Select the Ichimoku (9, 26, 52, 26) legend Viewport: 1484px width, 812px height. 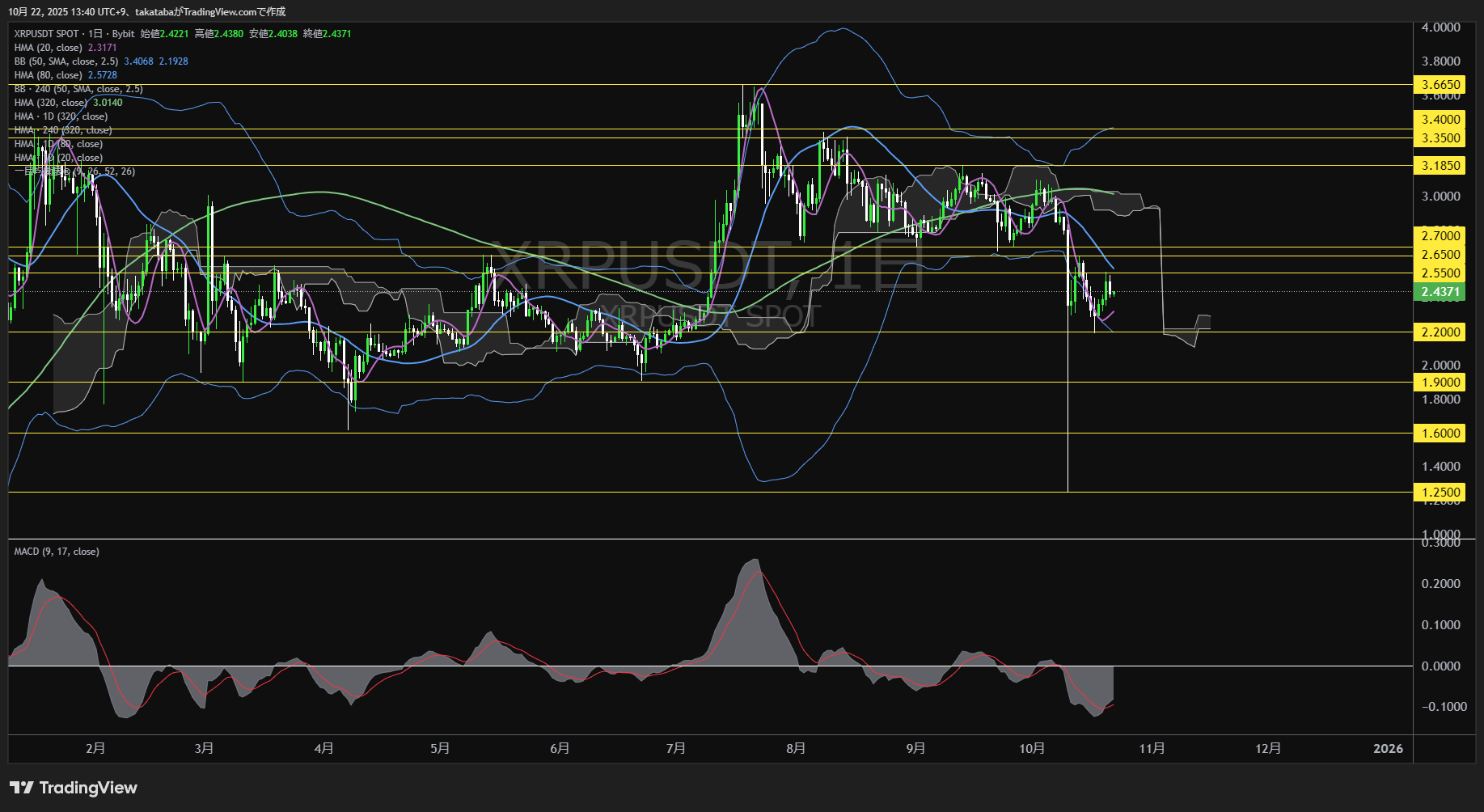pos(74,171)
